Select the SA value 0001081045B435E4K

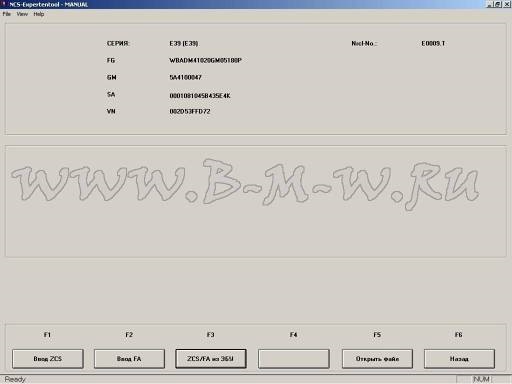pyautogui.click(x=200, y=96)
